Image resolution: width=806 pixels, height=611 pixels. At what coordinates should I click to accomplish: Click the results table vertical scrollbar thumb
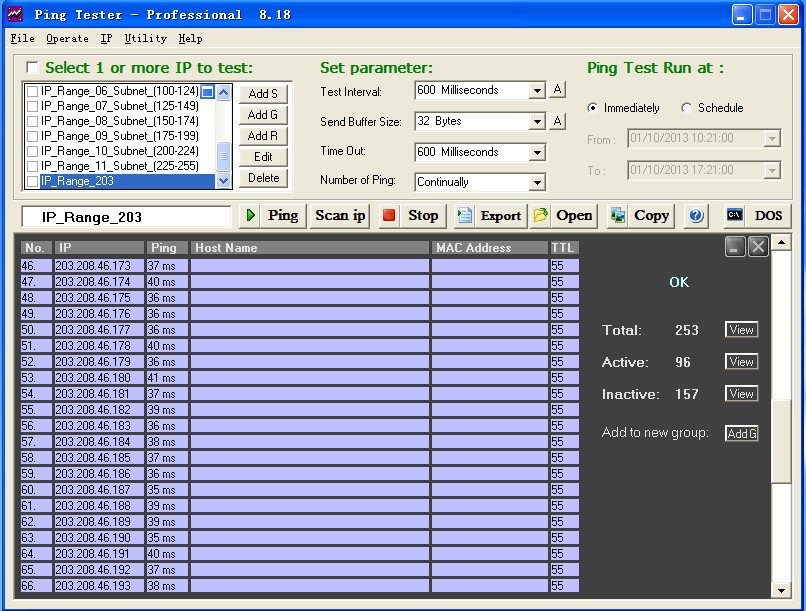pyautogui.click(x=782, y=440)
